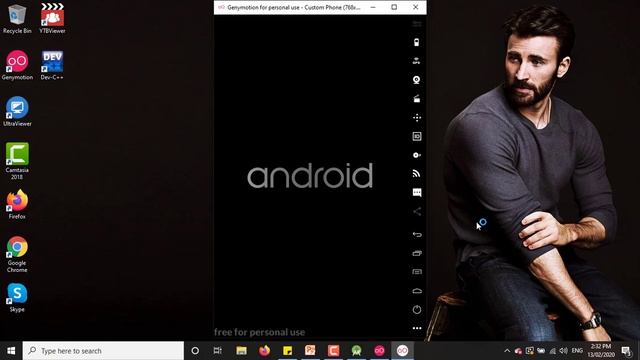The width and height of the screenshot is (640, 360).
Task: Open Camtasia from the taskbar
Action: (x=333, y=351)
